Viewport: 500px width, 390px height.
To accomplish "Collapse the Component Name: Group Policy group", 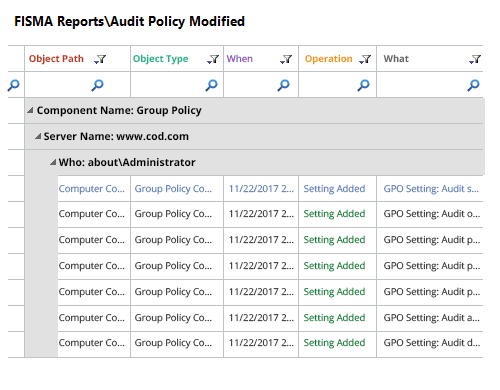I will point(30,110).
